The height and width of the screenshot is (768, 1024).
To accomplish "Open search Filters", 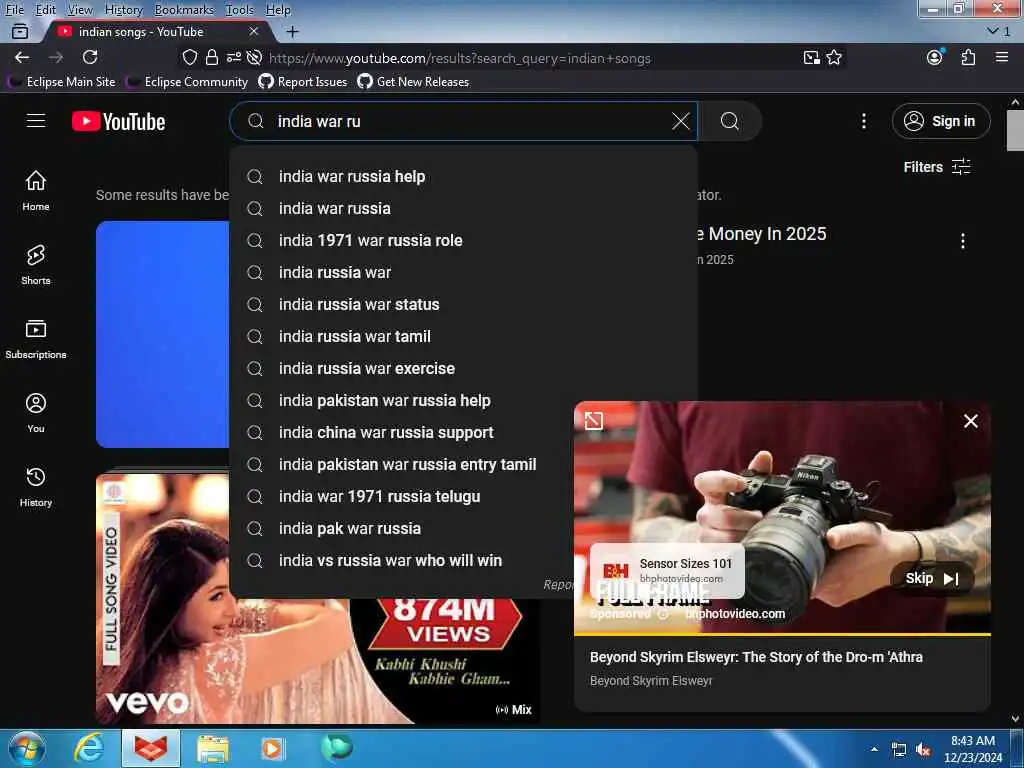I will point(936,167).
